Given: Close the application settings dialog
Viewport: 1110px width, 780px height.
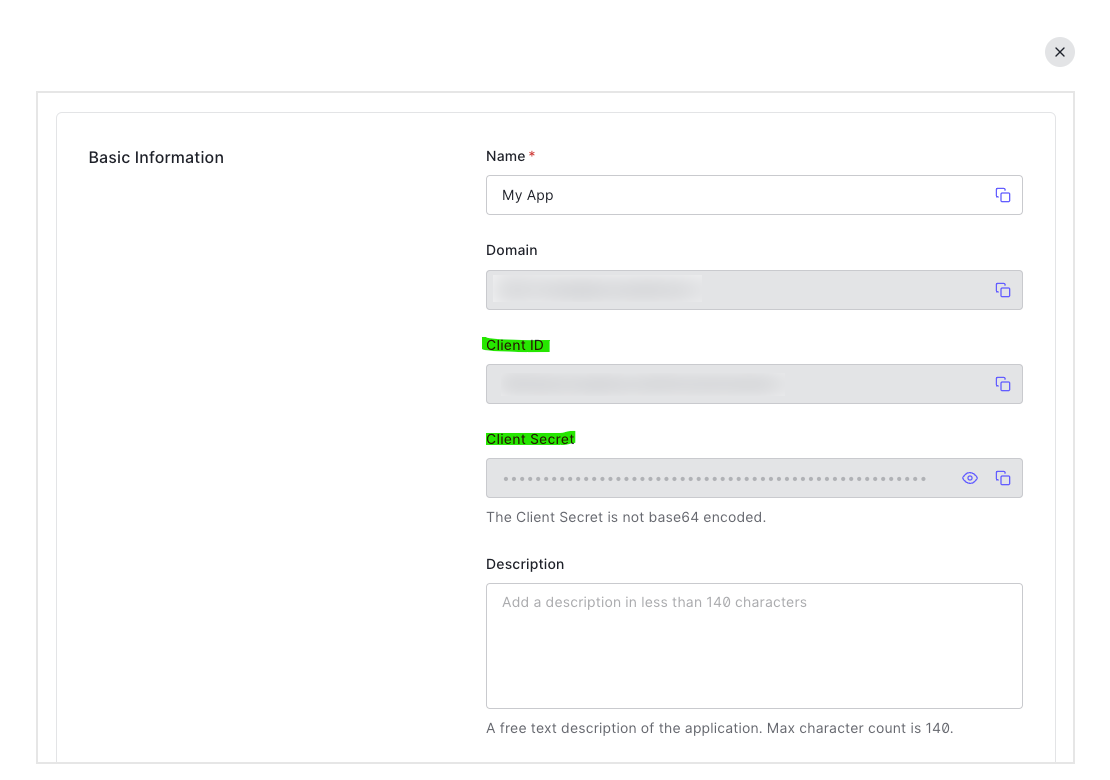Looking at the screenshot, I should tap(1059, 52).
